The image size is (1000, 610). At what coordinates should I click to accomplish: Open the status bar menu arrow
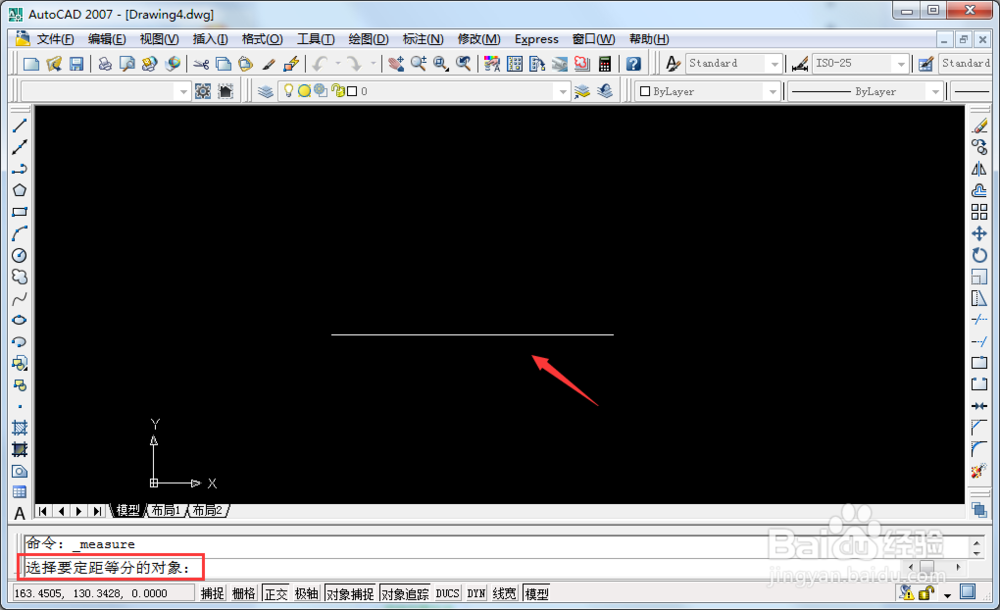pyautogui.click(x=948, y=595)
